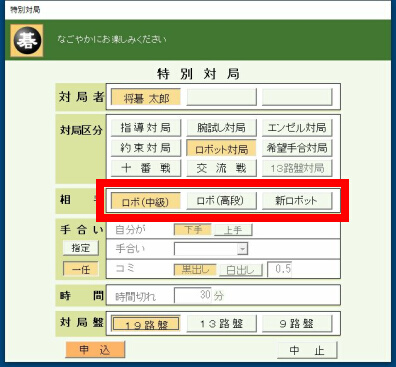Choose 十番戦 match type
This screenshot has width=396, height=367.
click(x=146, y=168)
